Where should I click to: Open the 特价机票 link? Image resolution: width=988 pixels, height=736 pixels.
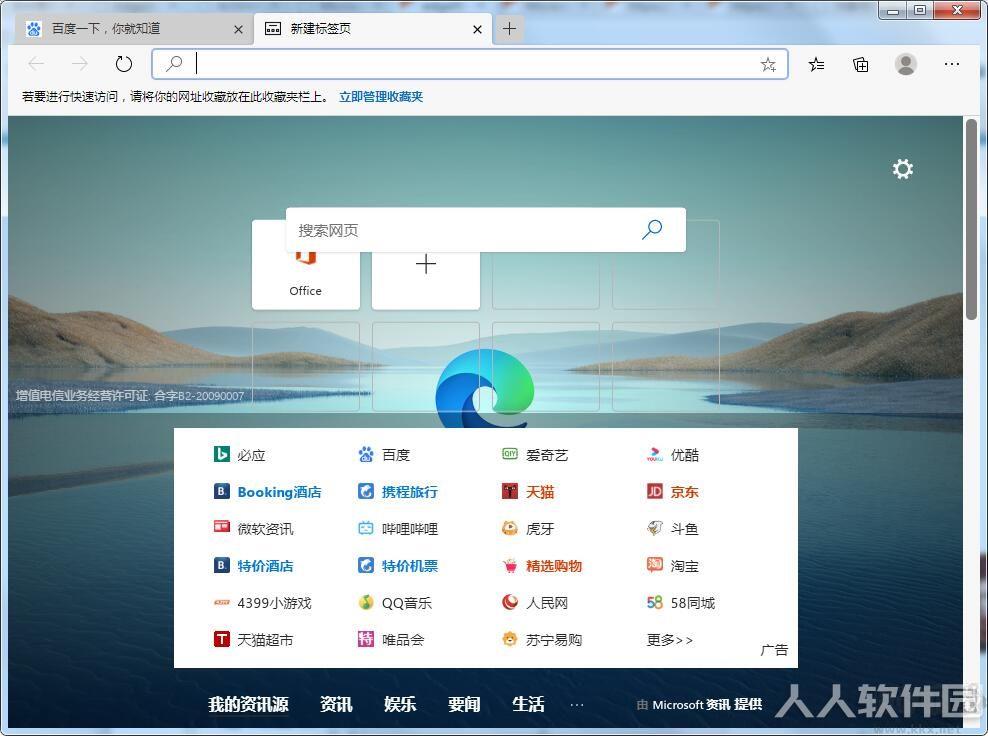[x=410, y=566]
